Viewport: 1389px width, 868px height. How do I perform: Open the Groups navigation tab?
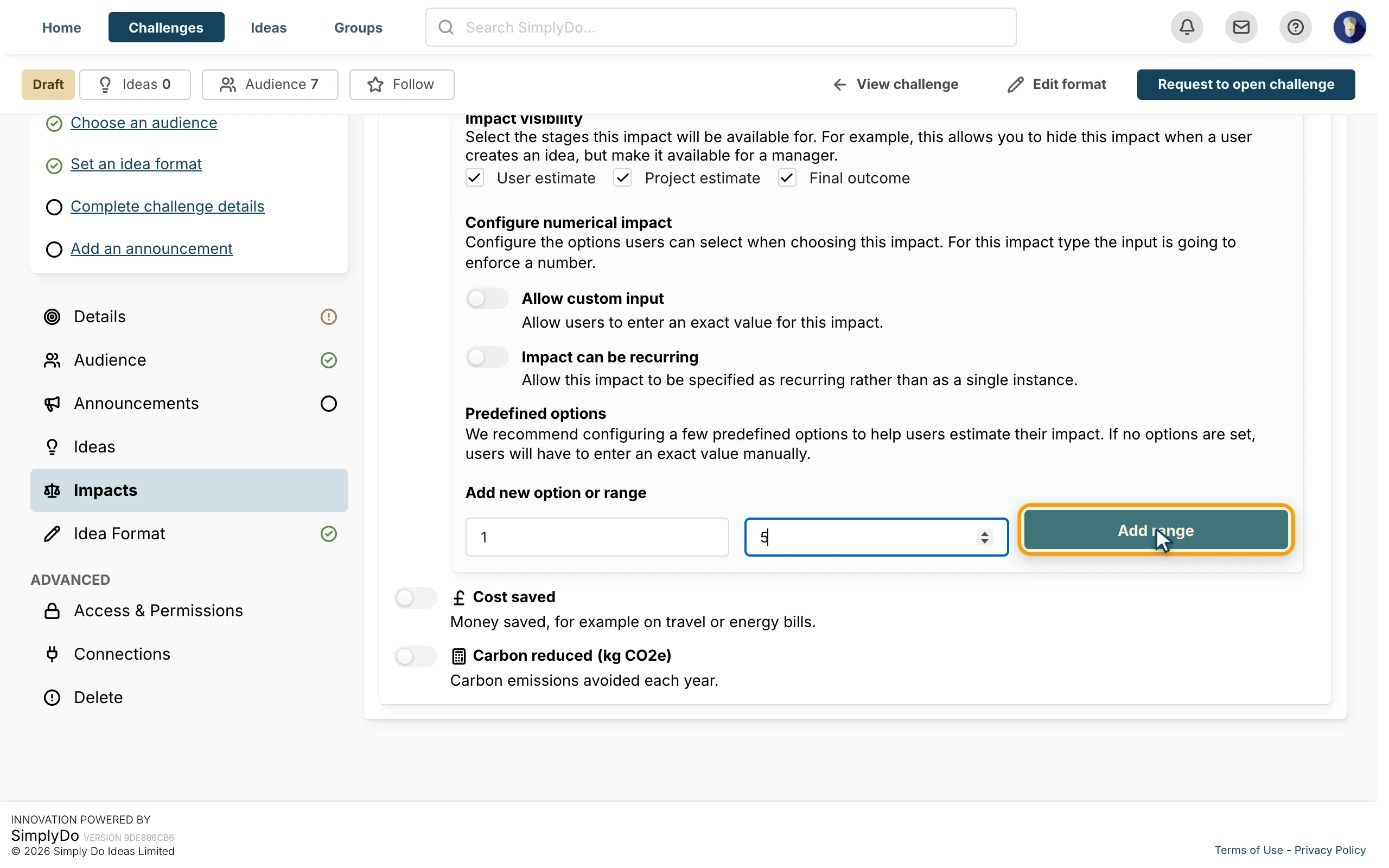[x=358, y=27]
